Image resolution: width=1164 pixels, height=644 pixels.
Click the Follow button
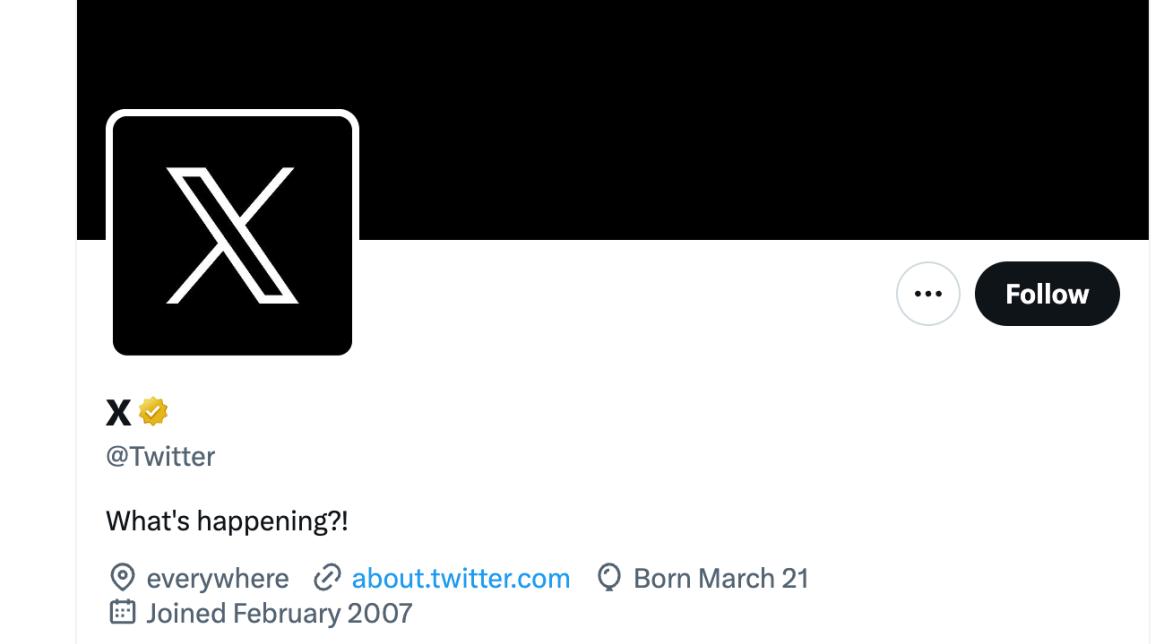pos(1047,294)
